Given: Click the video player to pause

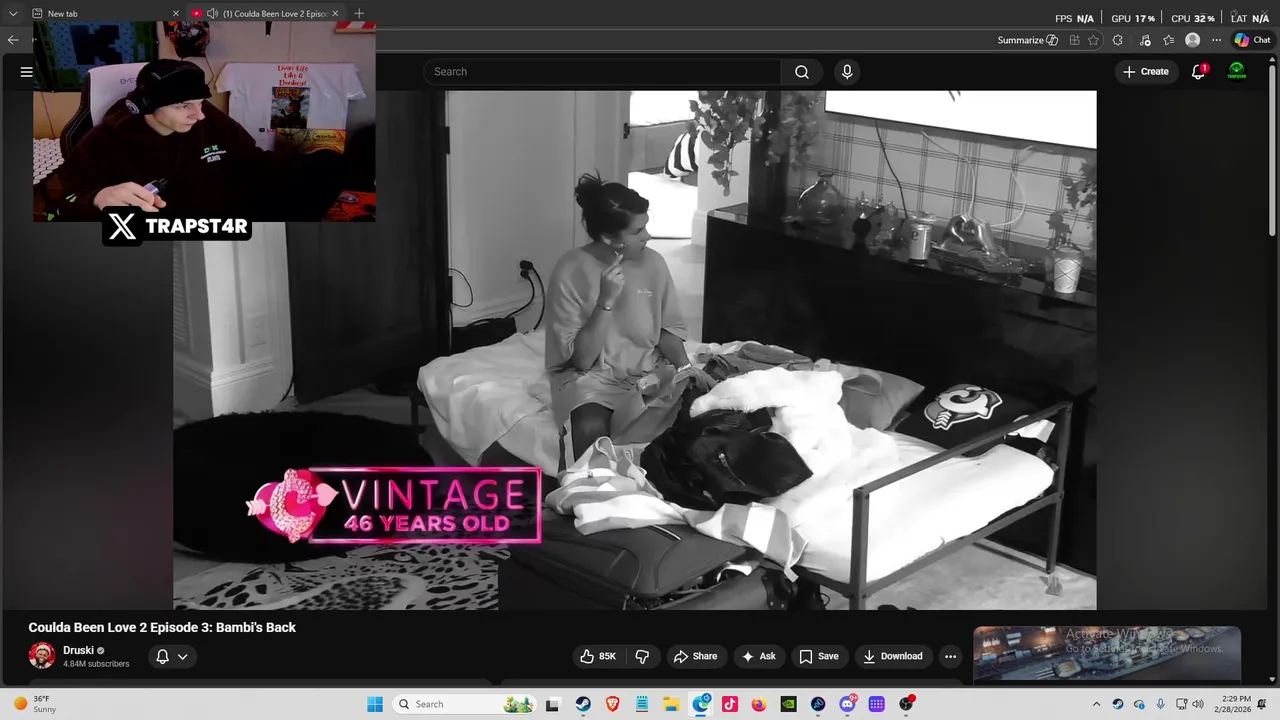Looking at the screenshot, I should pyautogui.click(x=635, y=350).
